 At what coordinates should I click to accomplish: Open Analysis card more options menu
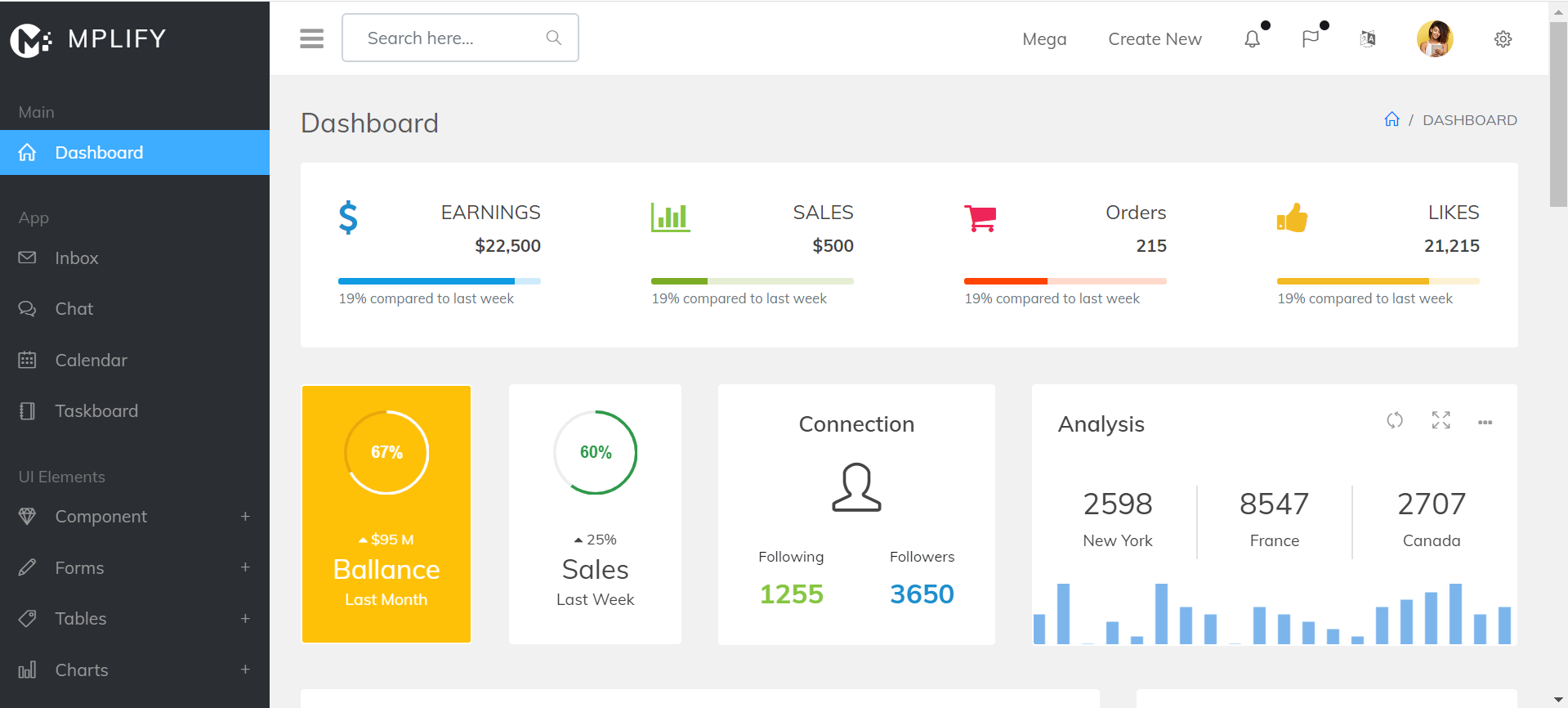pyautogui.click(x=1485, y=422)
